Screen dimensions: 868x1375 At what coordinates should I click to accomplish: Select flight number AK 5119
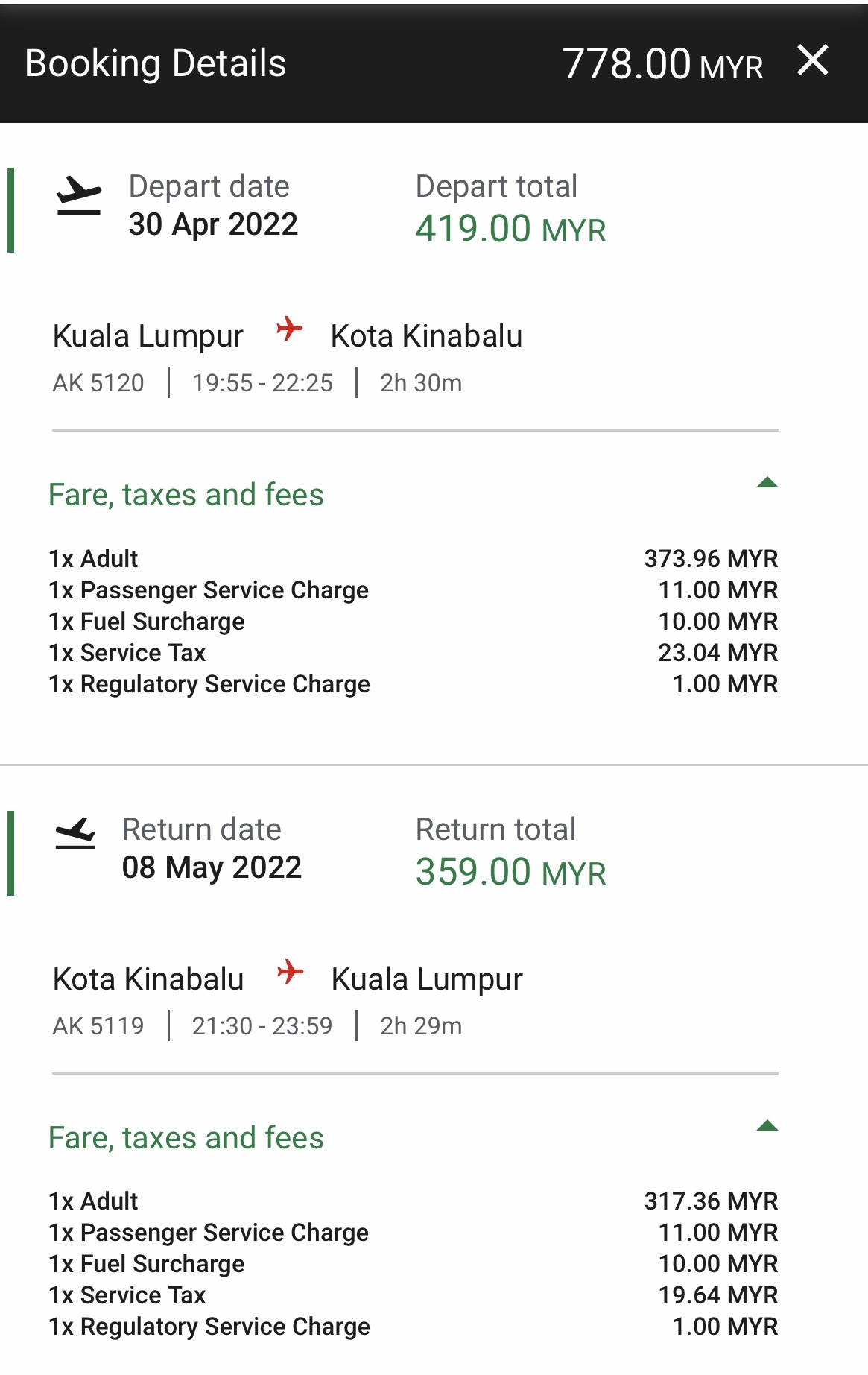tap(98, 1026)
